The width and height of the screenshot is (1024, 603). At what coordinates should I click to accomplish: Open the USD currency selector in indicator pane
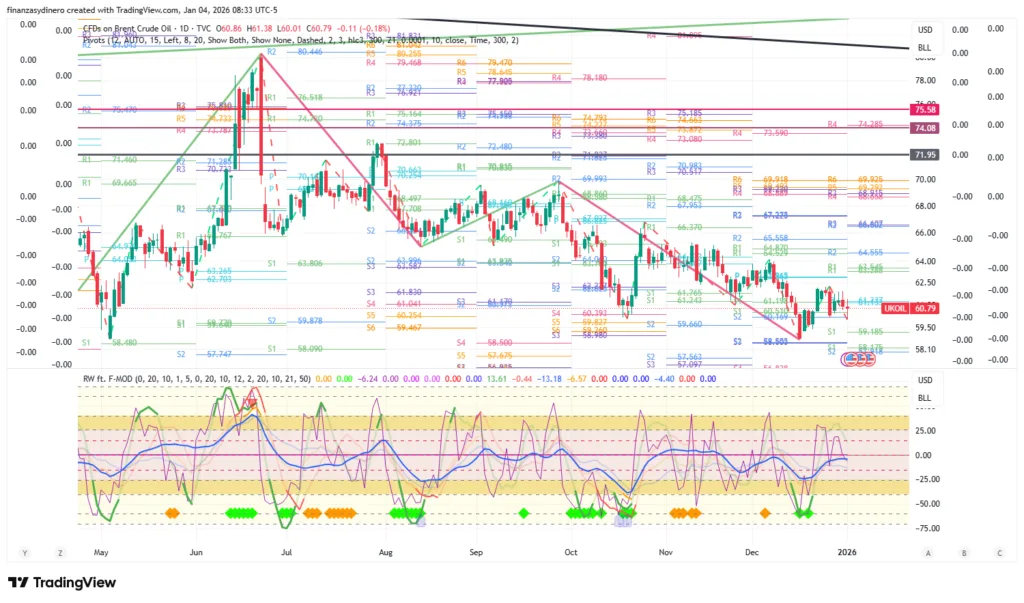tap(924, 380)
